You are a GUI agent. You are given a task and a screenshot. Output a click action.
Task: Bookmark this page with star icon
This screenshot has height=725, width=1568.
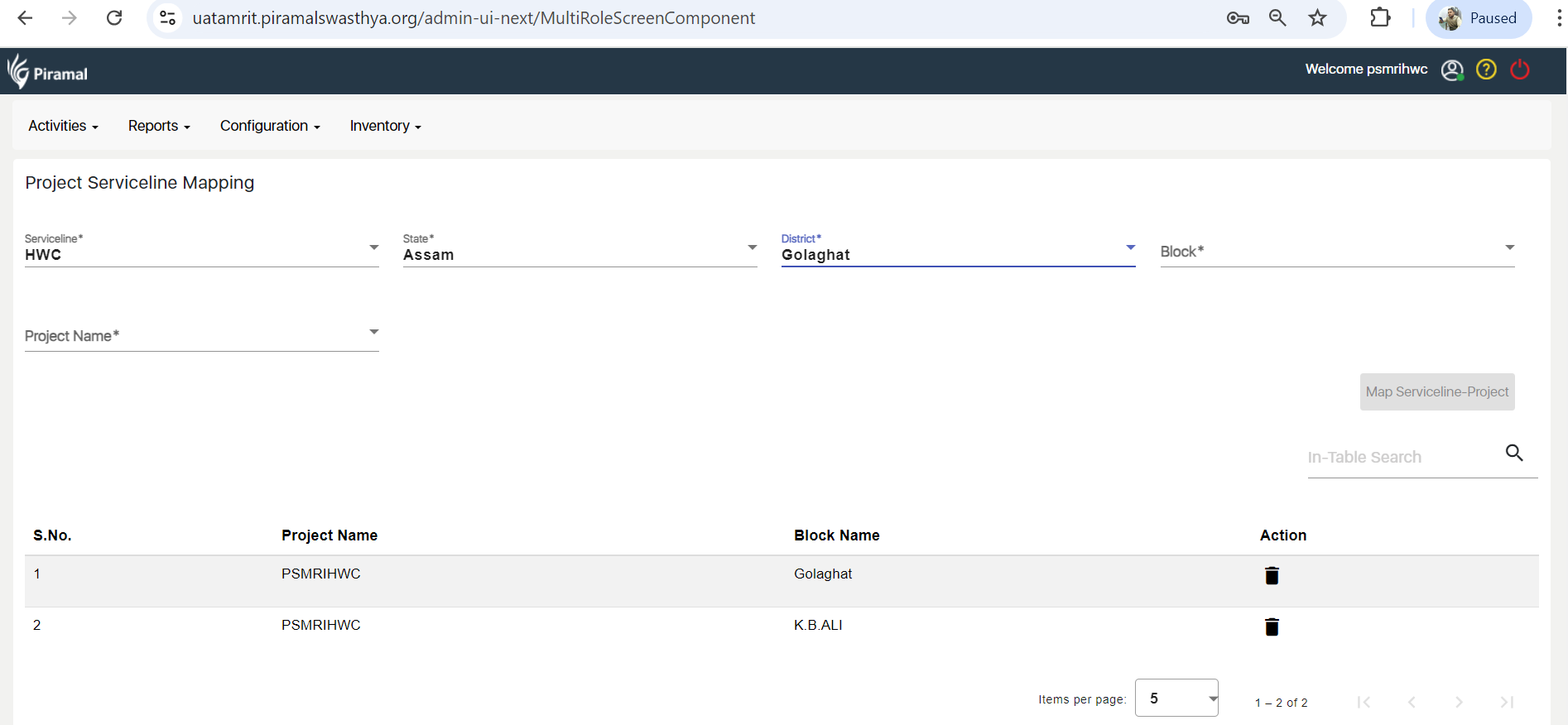pyautogui.click(x=1317, y=18)
